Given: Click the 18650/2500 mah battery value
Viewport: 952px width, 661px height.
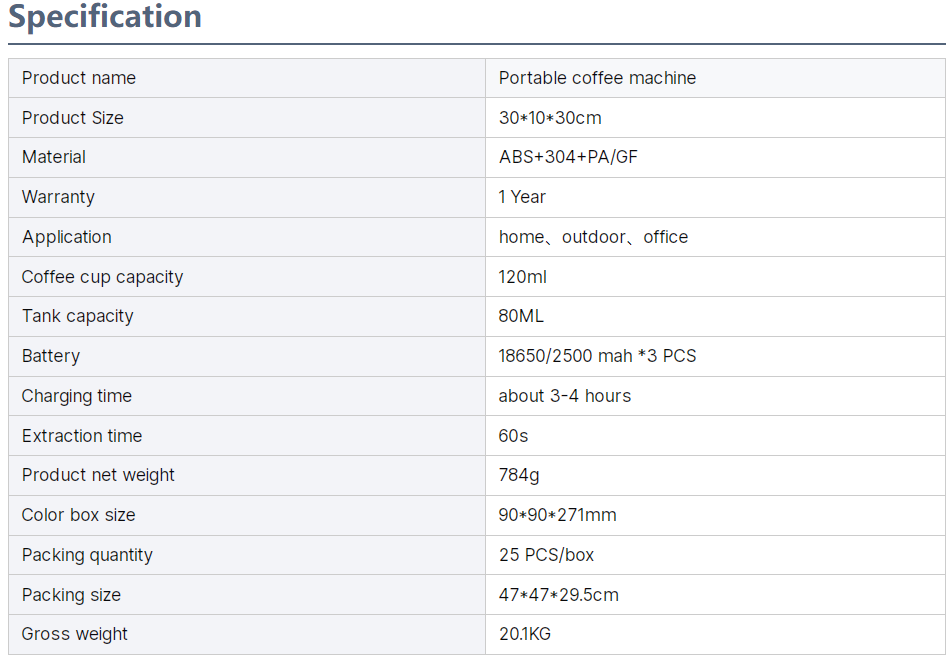Looking at the screenshot, I should (x=597, y=356).
